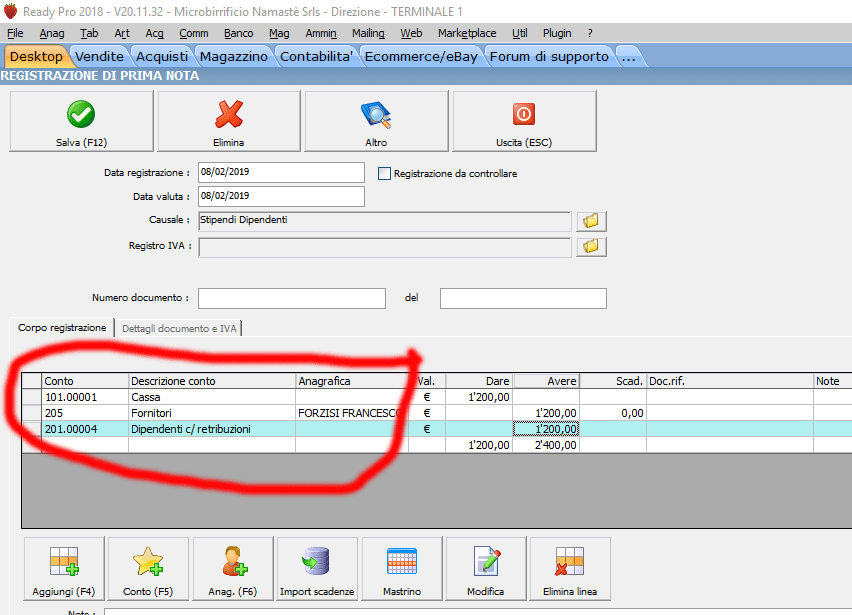Click the Dare column header
Image resolution: width=852 pixels, height=615 pixels.
pos(479,381)
